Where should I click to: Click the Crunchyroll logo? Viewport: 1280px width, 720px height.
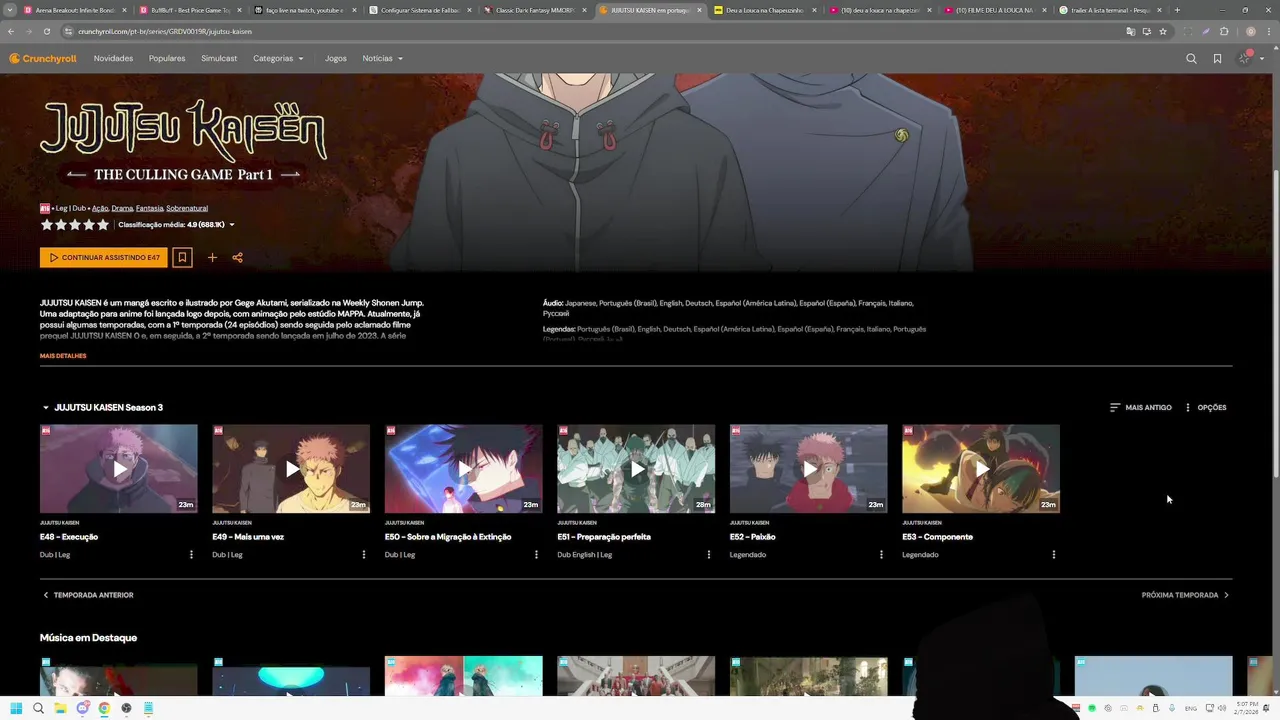(x=43, y=59)
